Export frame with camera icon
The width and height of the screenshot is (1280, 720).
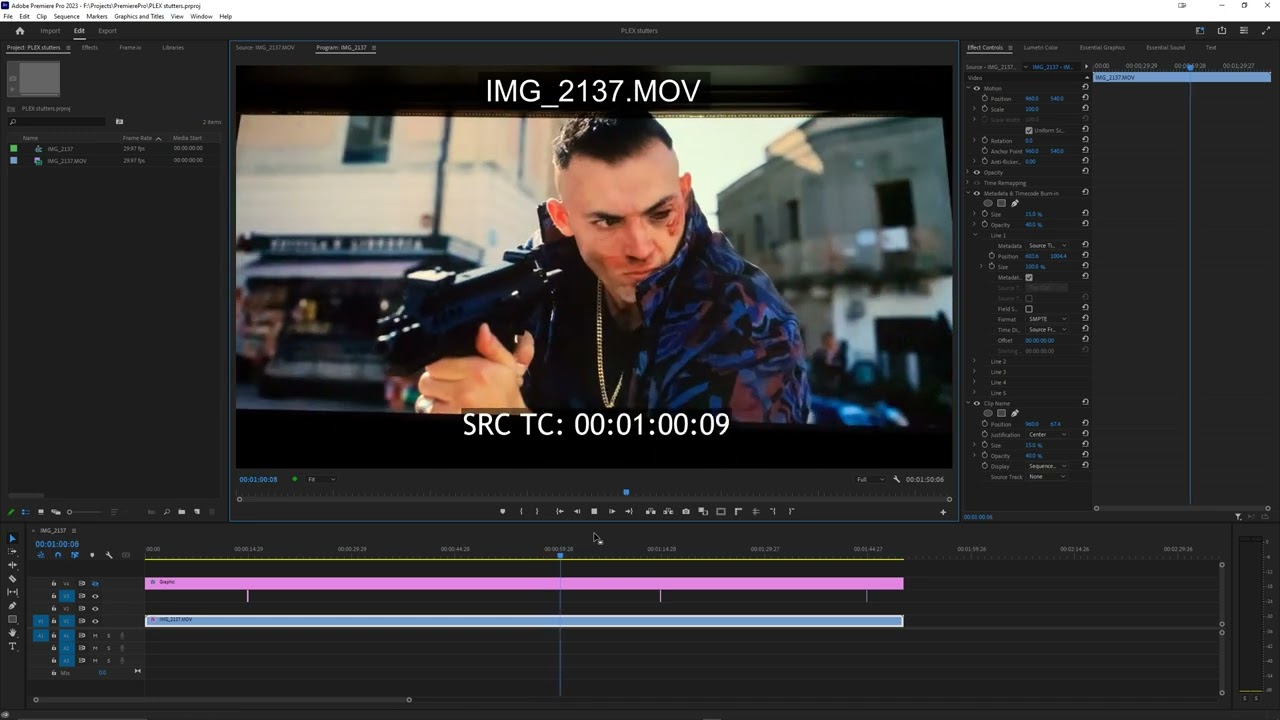pos(686,511)
